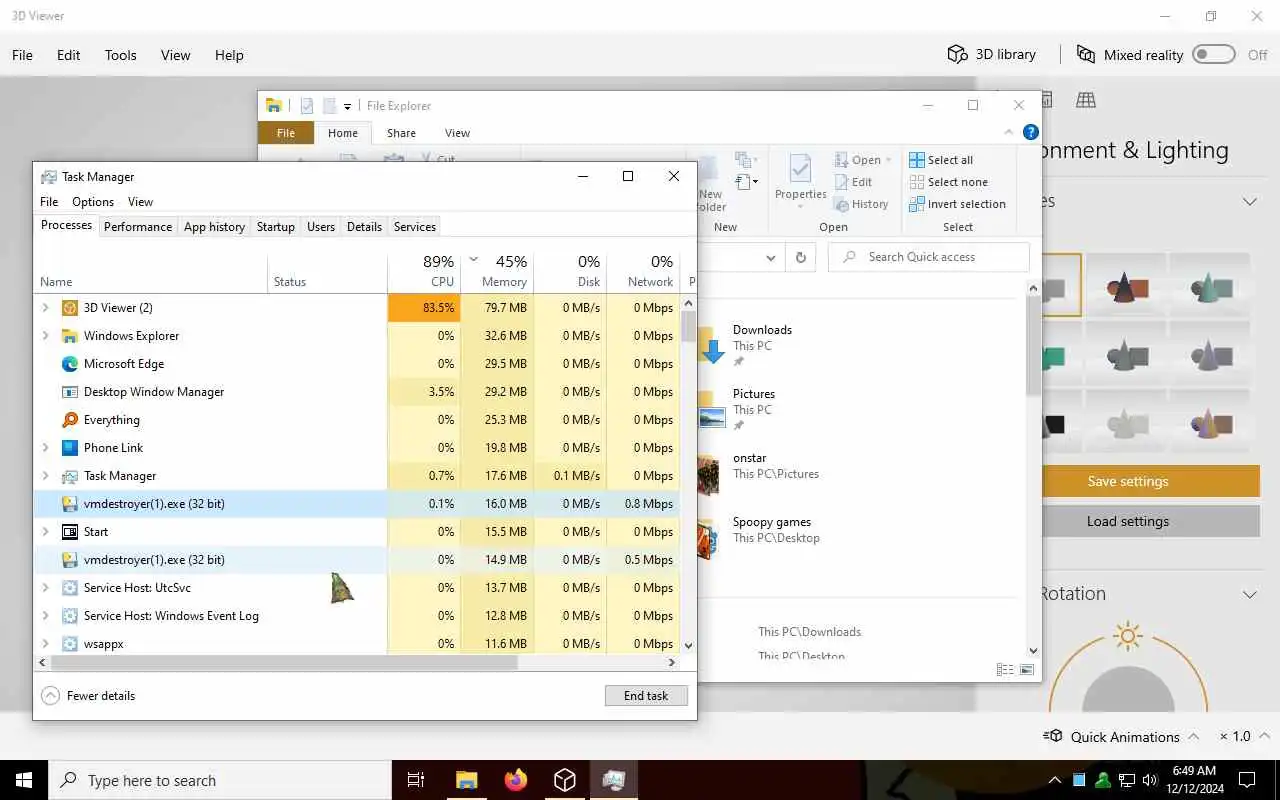Switch to 3D Viewer taskbar icon

pos(565,780)
